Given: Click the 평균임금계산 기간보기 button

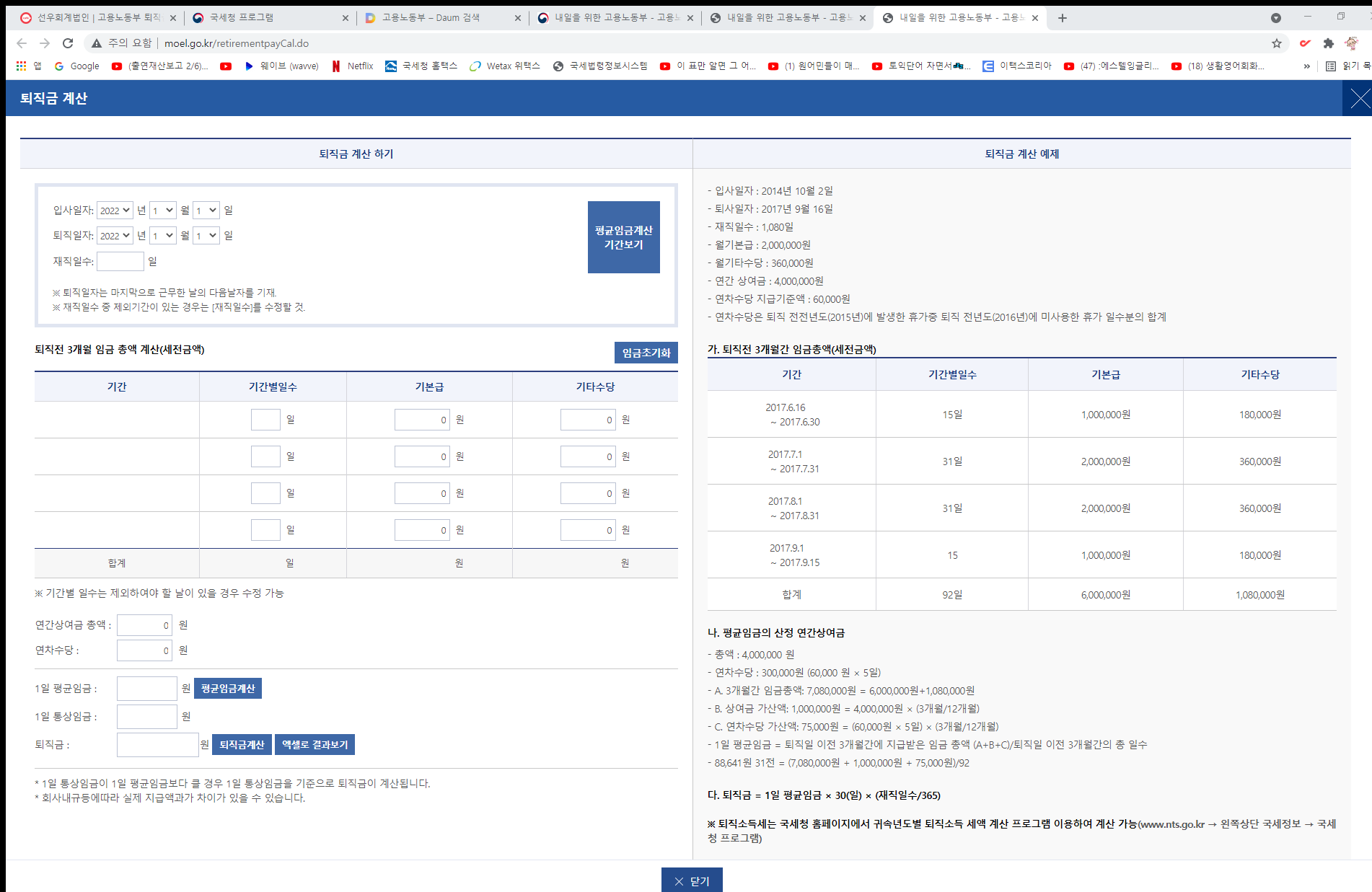Looking at the screenshot, I should [623, 237].
